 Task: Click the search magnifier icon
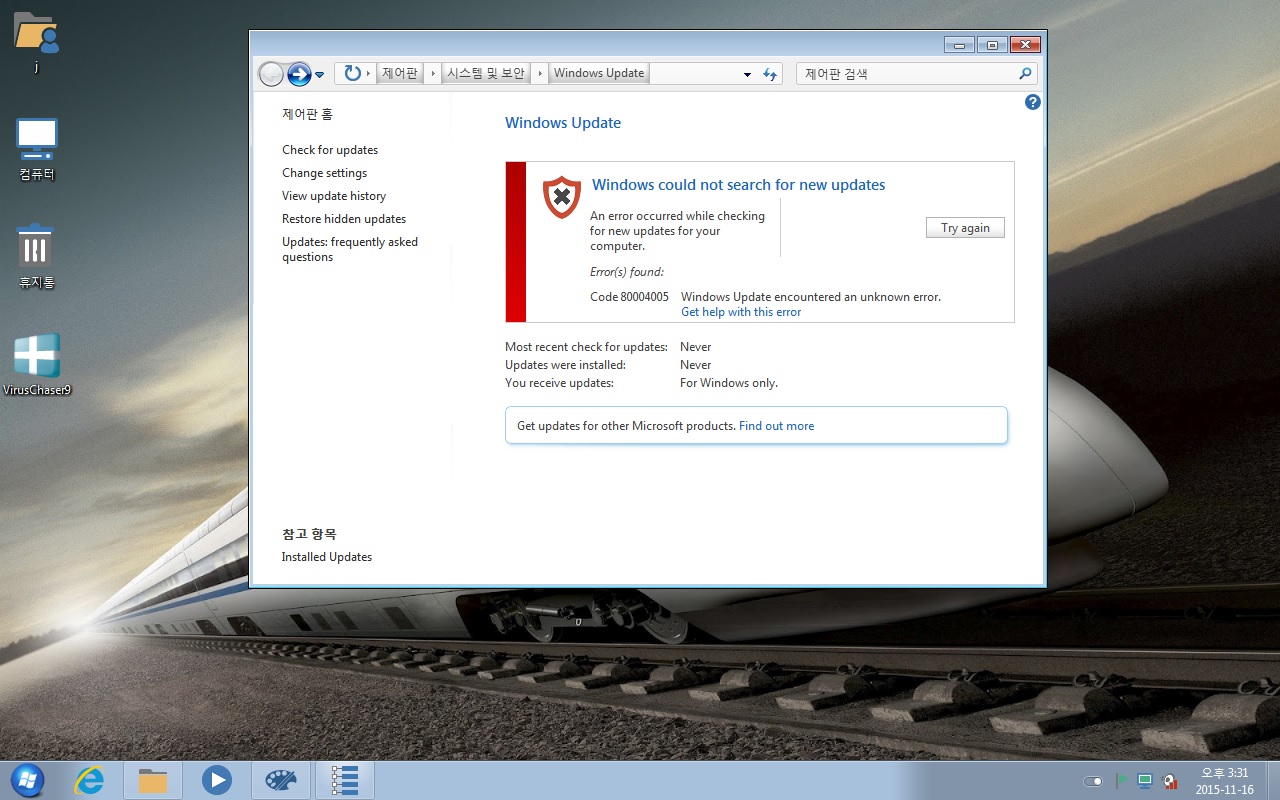(x=1025, y=73)
